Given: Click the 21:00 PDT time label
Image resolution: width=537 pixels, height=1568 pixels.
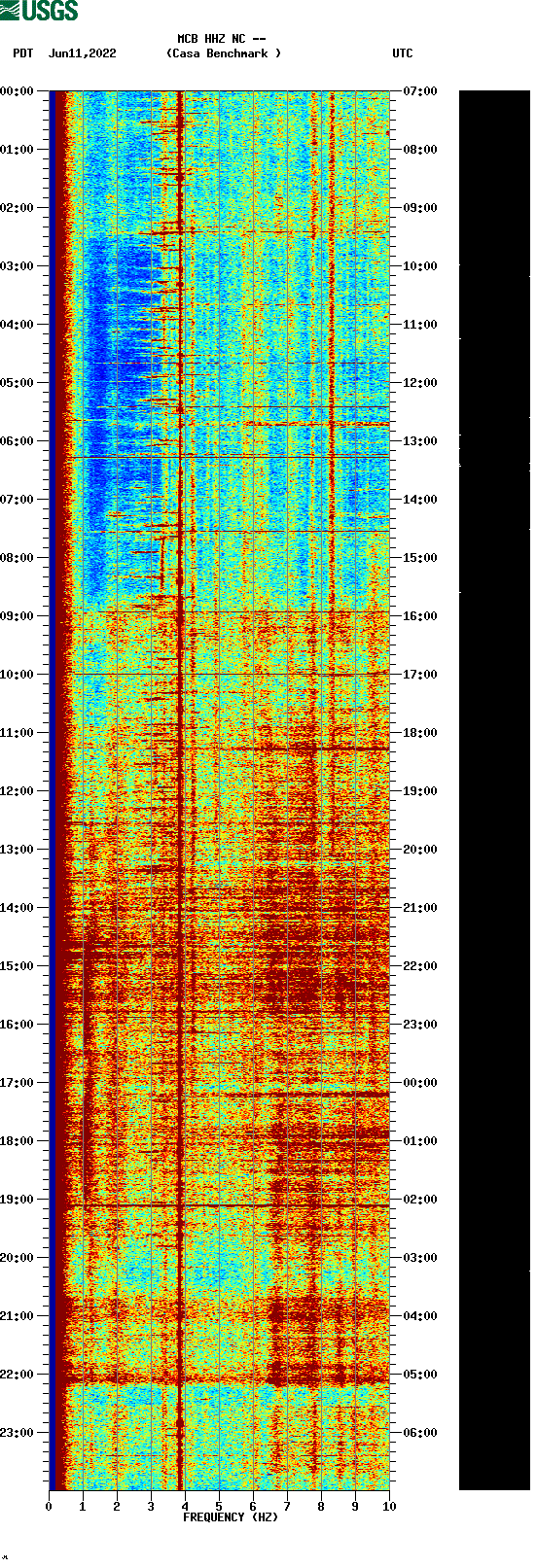Looking at the screenshot, I should click(x=18, y=1316).
